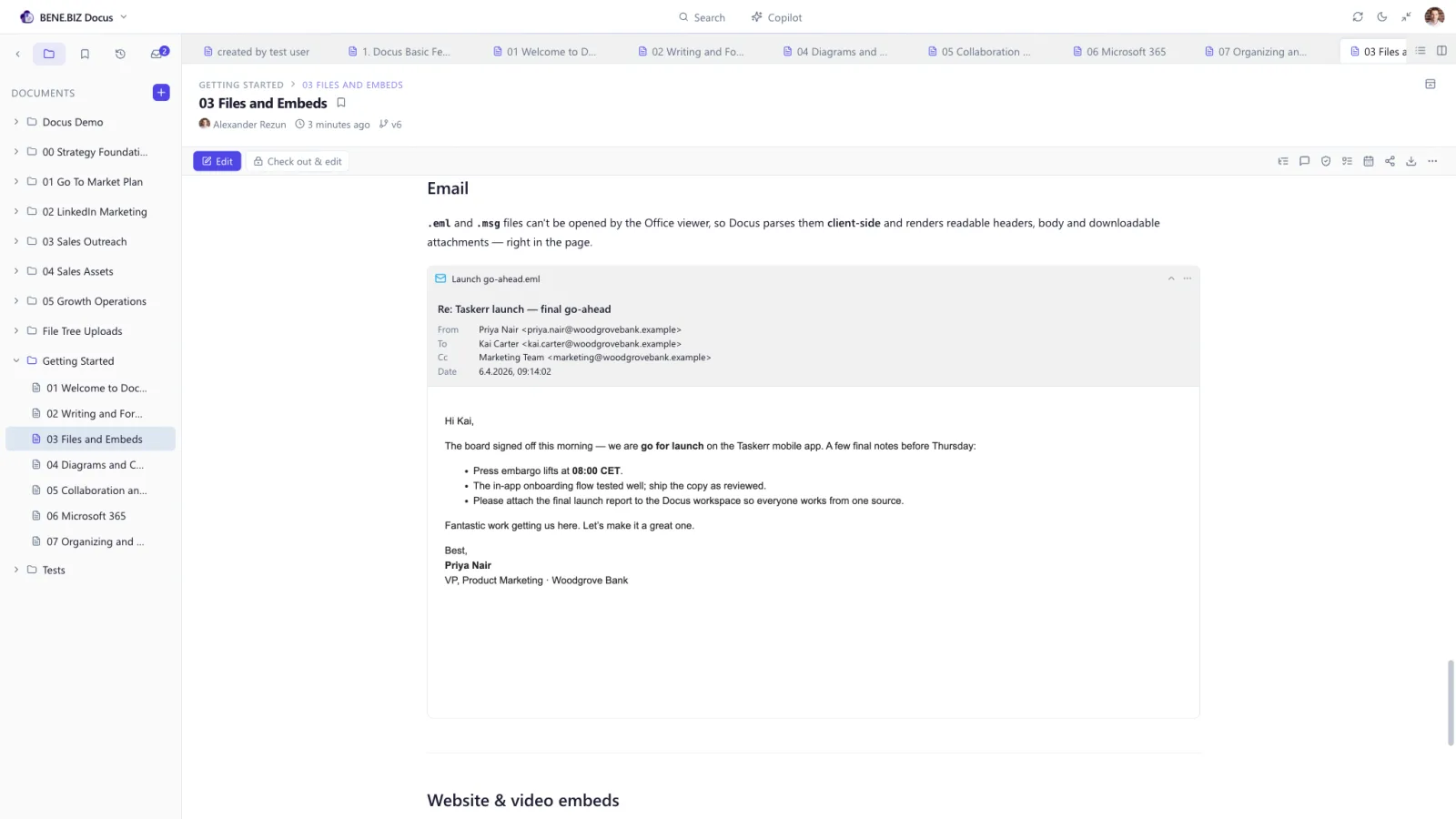Open more document actions ellipsis menu

tap(1432, 161)
